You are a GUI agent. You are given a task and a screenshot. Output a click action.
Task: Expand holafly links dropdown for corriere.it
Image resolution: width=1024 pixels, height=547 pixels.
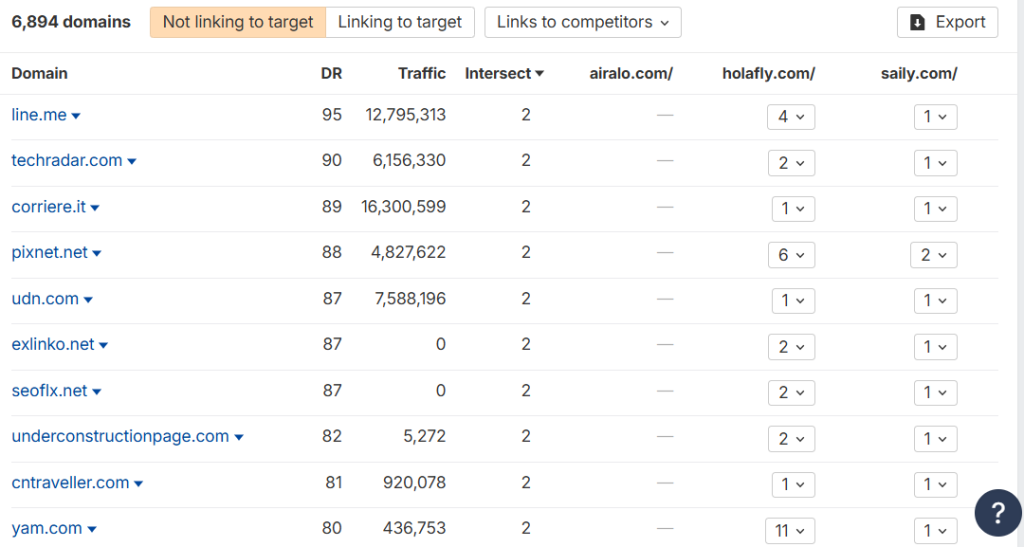[793, 209]
